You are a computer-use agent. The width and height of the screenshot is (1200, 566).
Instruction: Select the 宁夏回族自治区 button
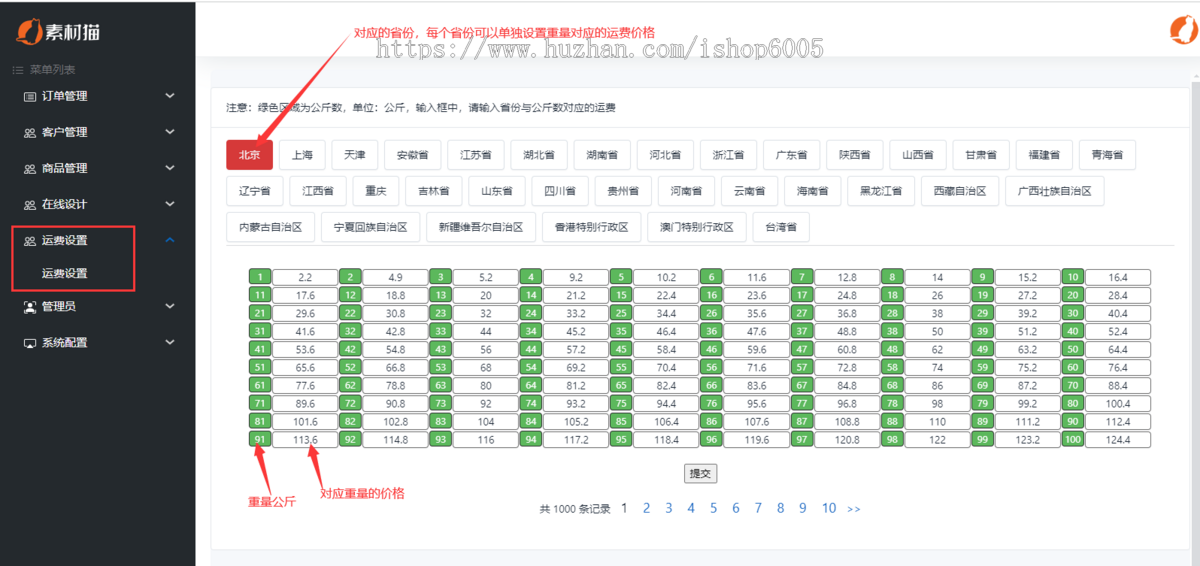(x=370, y=227)
